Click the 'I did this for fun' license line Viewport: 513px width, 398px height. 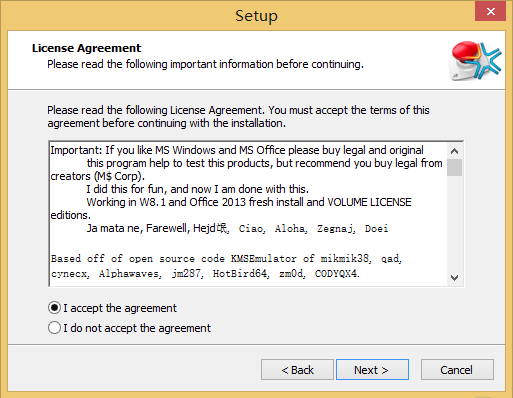click(x=198, y=189)
